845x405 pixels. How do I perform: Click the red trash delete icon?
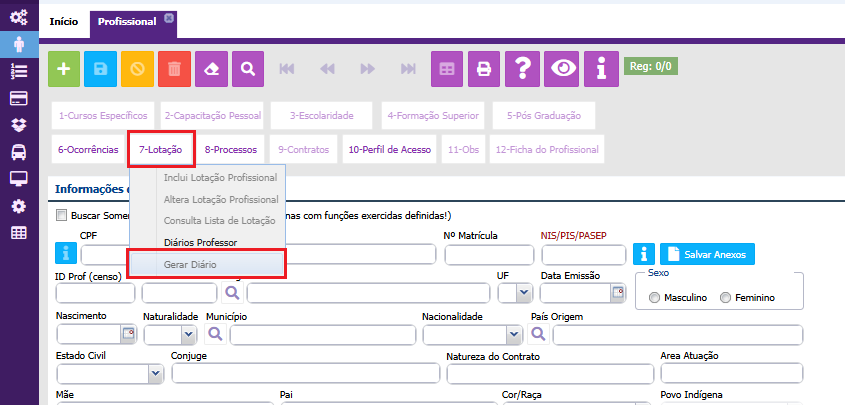(174, 69)
